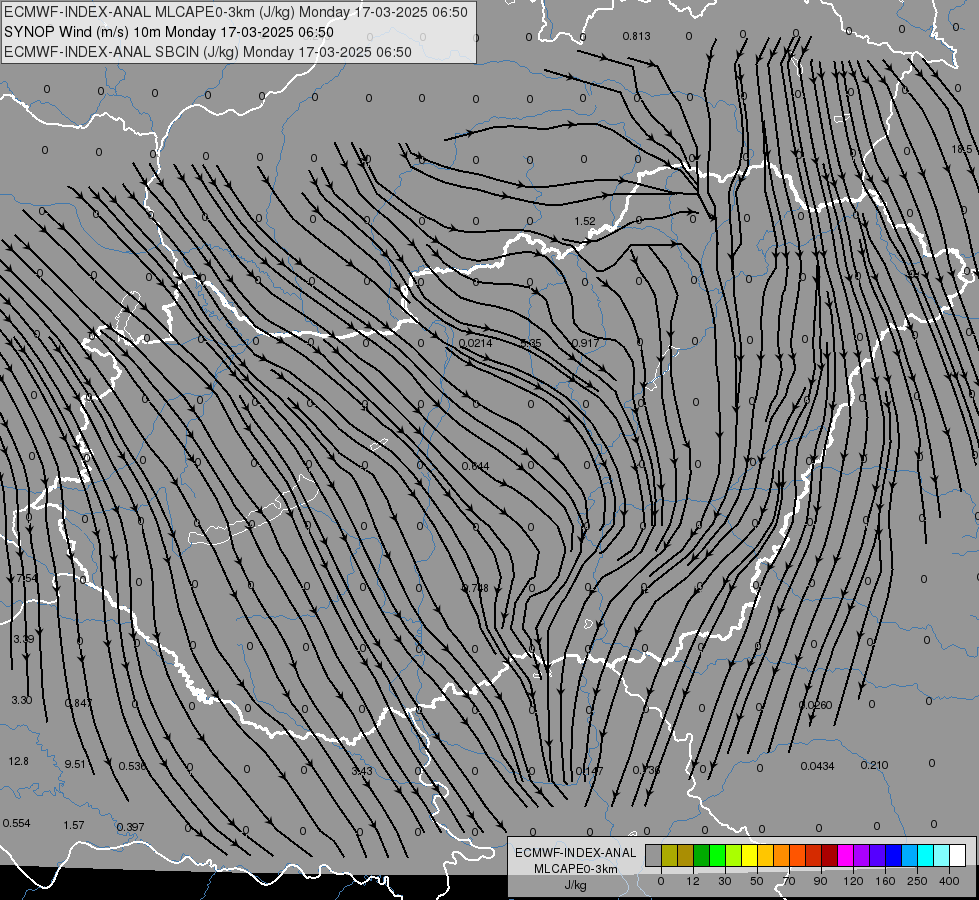Click the map value 9.51
This screenshot has height=900, width=979.
pyautogui.click(x=75, y=764)
